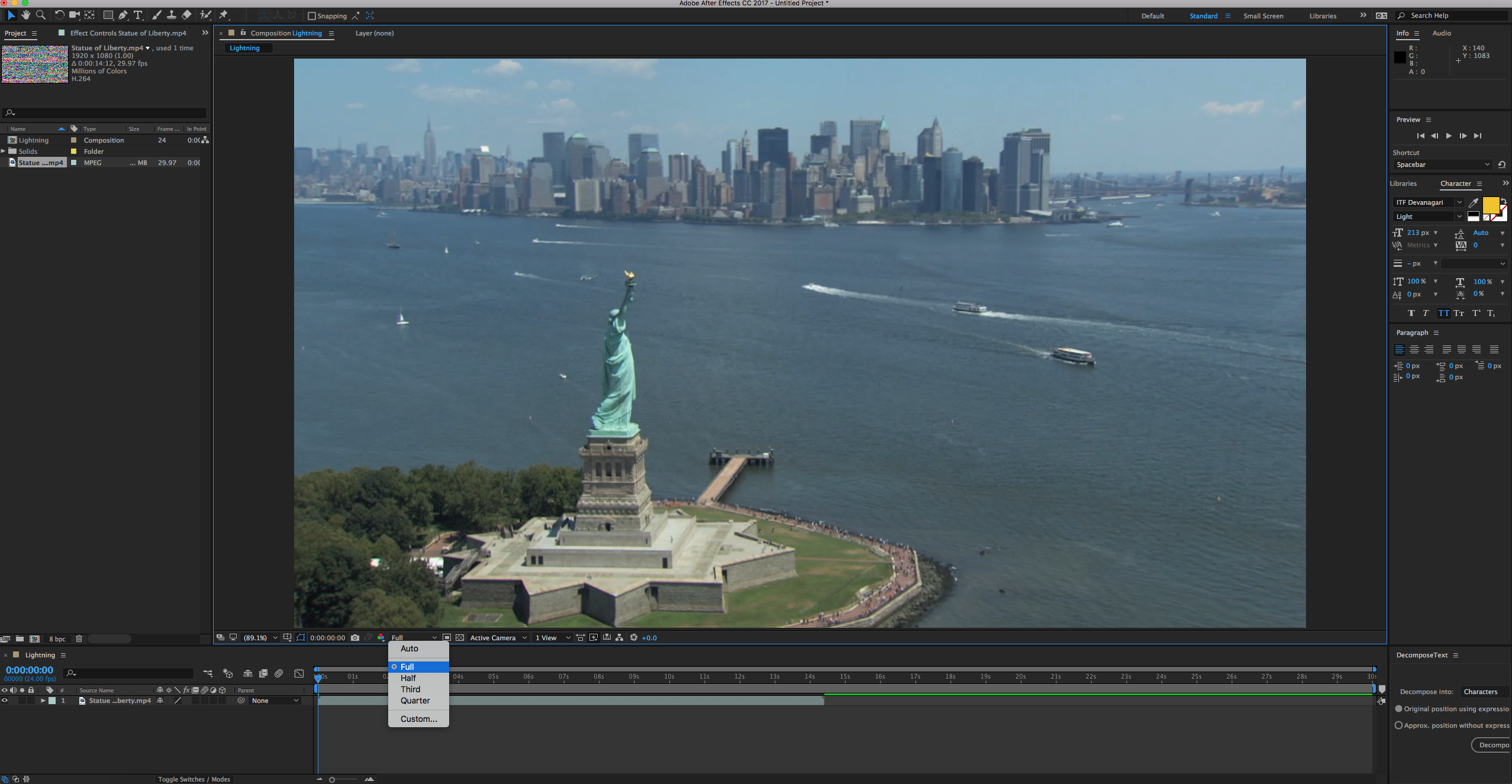The image size is (1512, 784).
Task: Select the Clone Stamp tool
Action: tap(172, 15)
